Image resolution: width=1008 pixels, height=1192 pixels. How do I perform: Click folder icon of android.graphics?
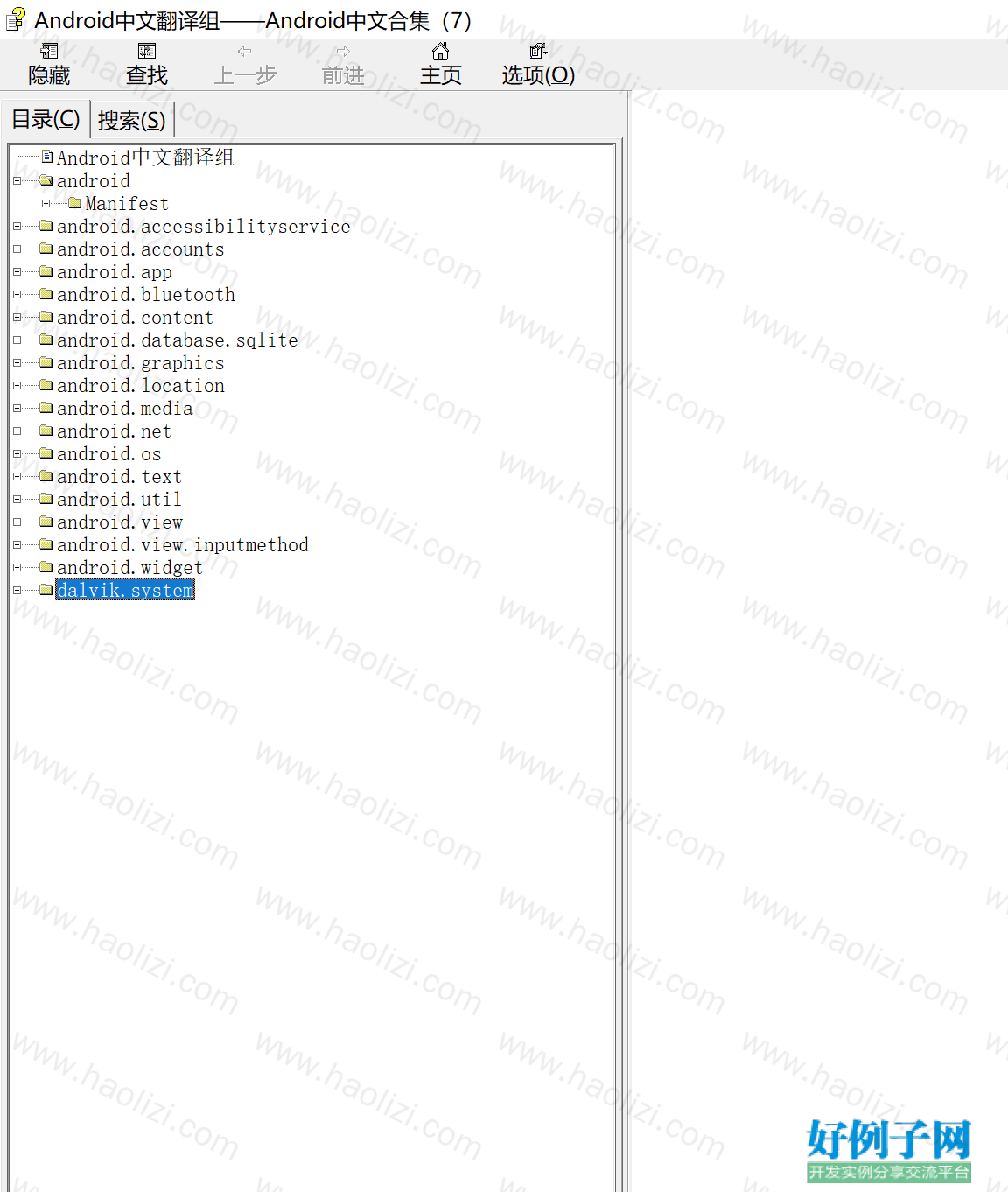[x=46, y=362]
